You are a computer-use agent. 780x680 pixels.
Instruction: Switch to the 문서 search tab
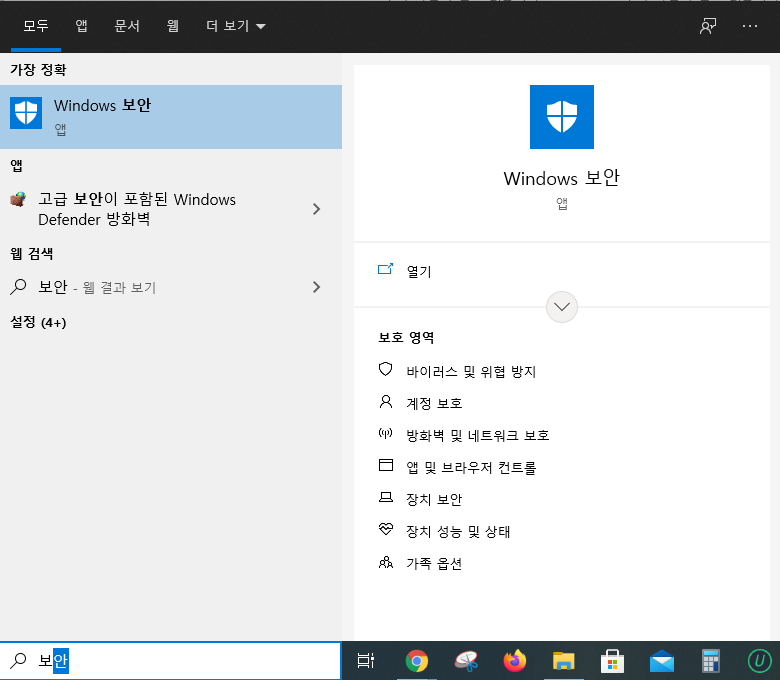pos(127,26)
